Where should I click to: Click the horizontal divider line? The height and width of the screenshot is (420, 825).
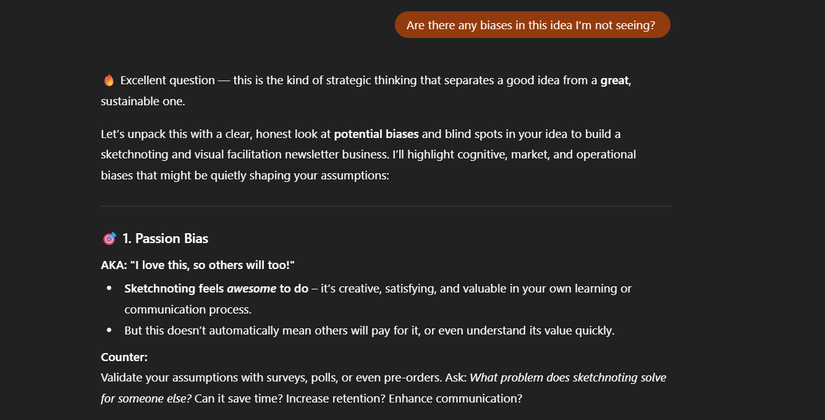point(385,206)
